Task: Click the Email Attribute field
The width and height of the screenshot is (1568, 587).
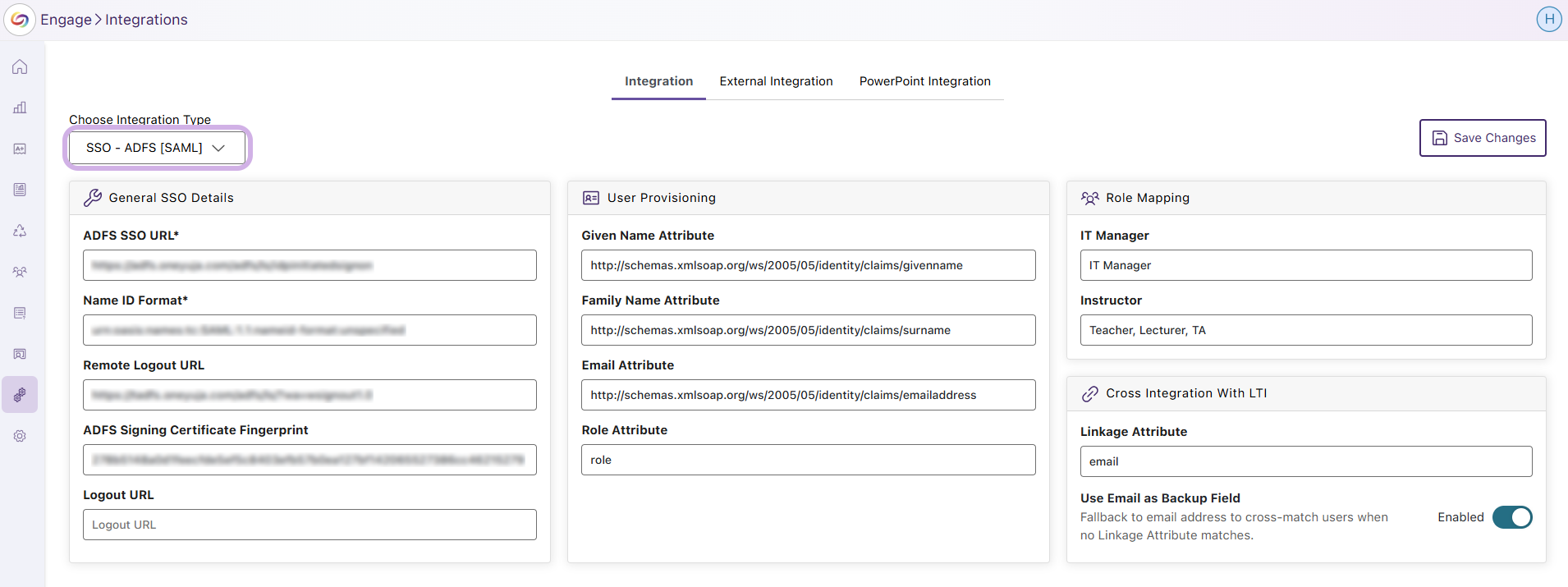Action: click(809, 395)
